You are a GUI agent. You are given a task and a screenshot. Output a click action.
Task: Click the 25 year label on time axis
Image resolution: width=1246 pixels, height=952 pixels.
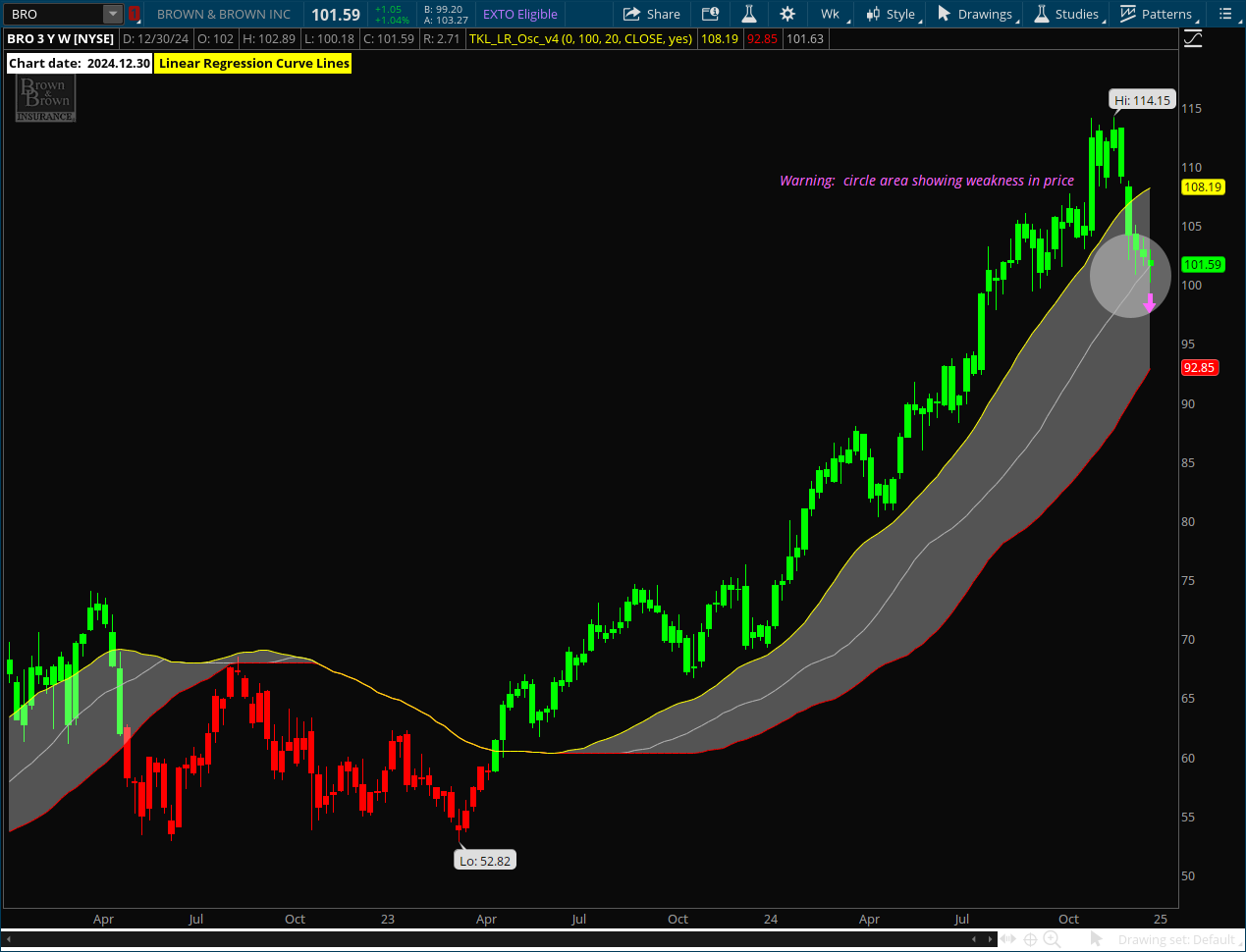1161,920
